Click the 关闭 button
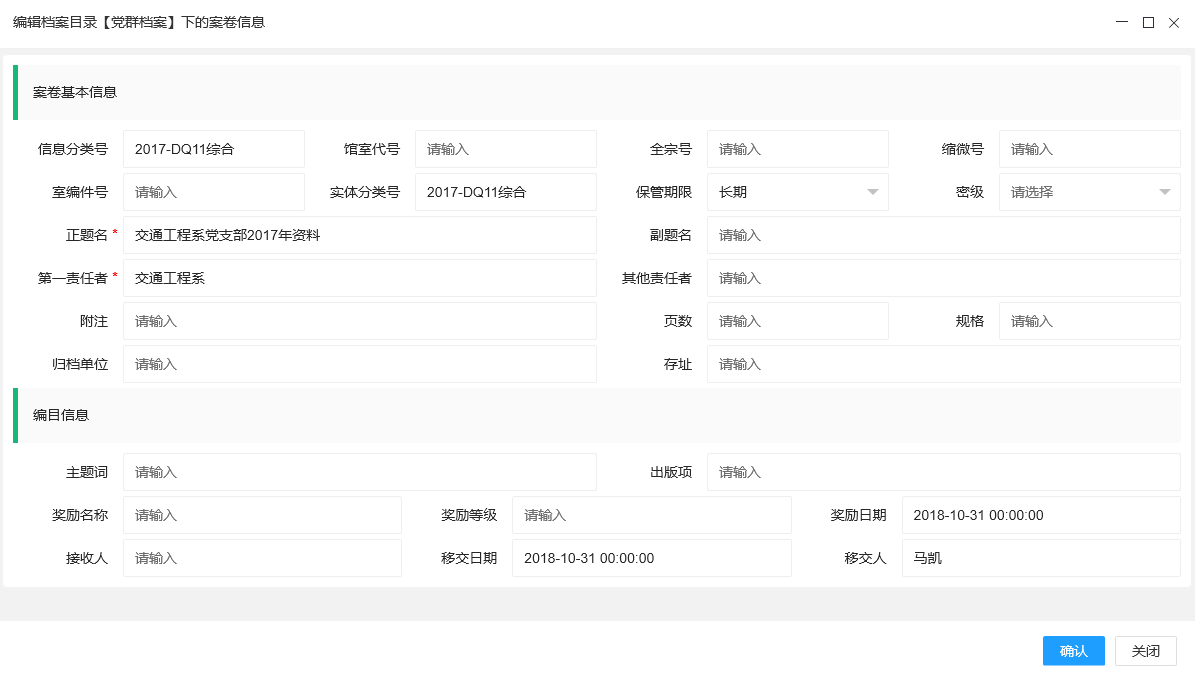 click(1145, 650)
